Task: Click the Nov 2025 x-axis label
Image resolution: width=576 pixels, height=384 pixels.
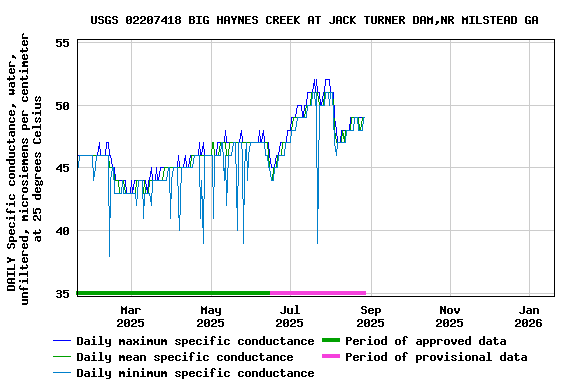Action: tap(449, 316)
